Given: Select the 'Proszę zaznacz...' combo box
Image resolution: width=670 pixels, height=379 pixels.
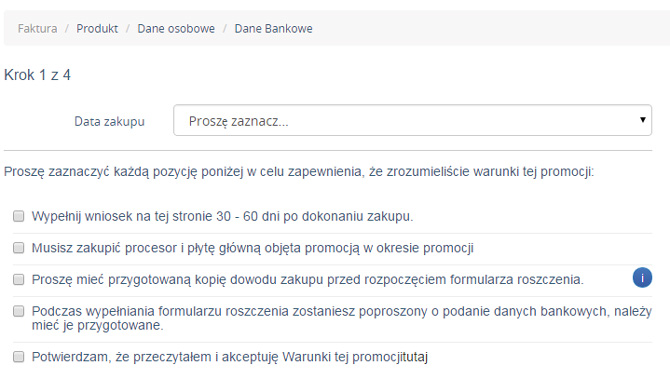Looking at the screenshot, I should coord(412,120).
